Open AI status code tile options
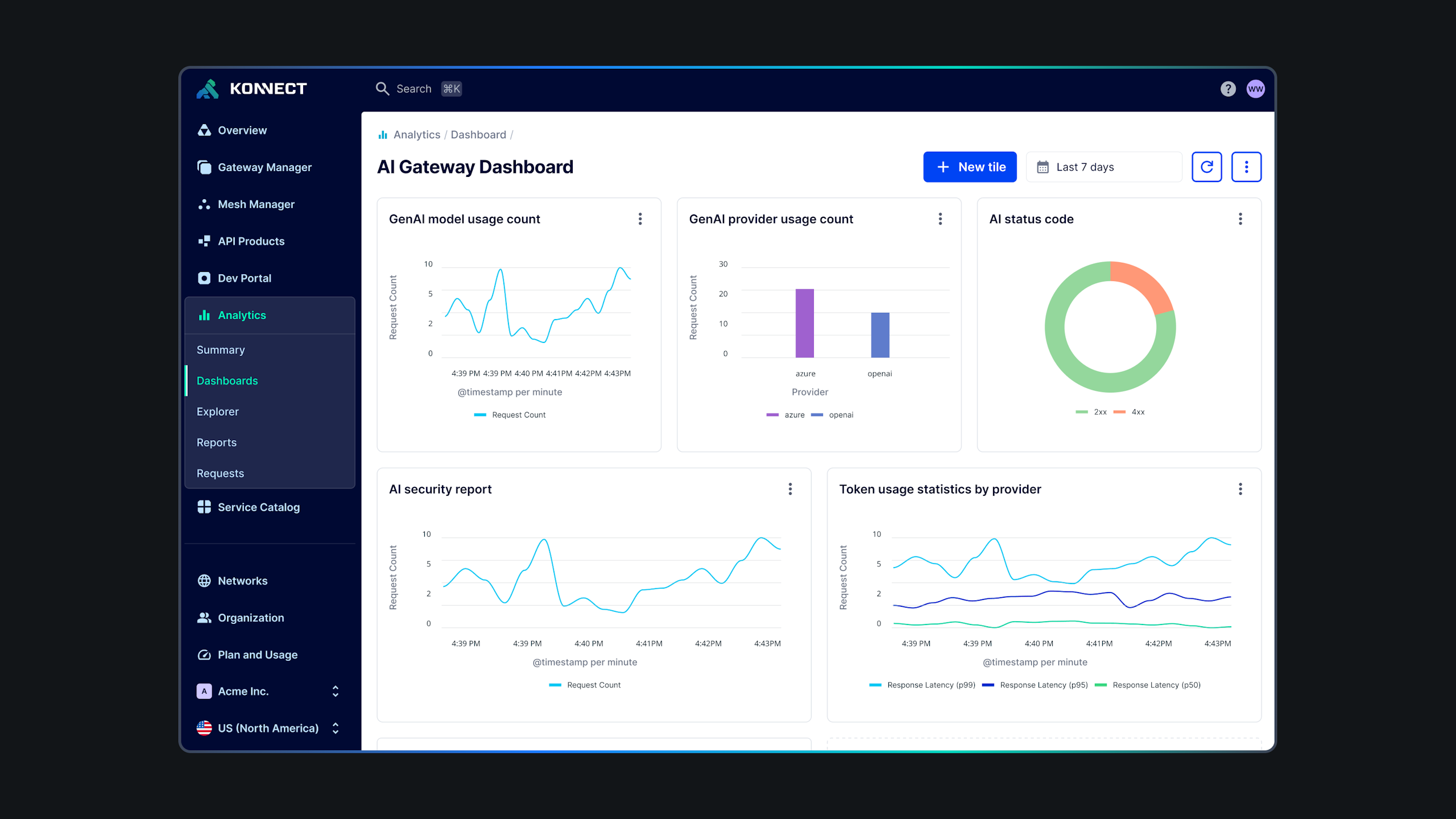 [1240, 219]
